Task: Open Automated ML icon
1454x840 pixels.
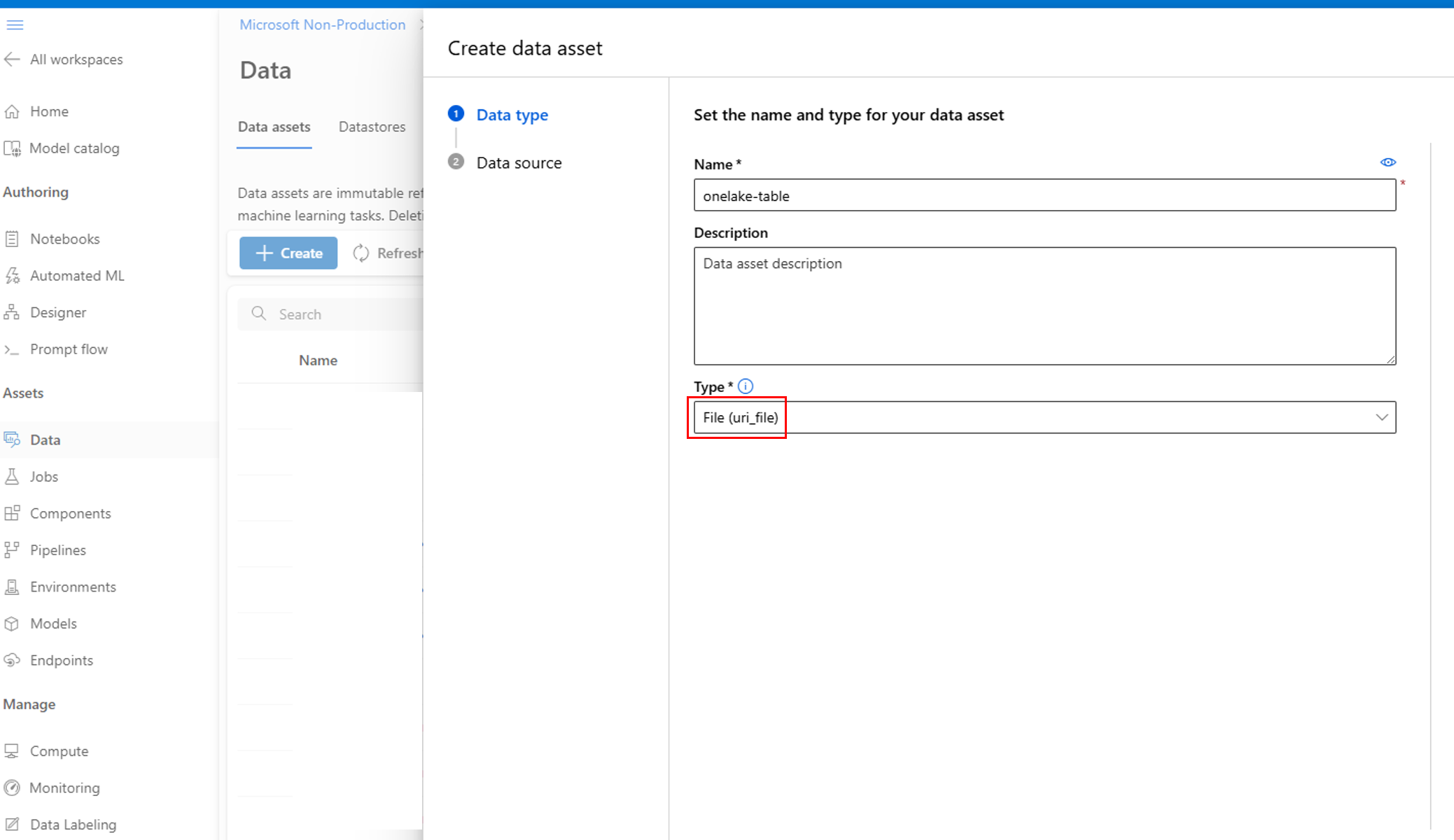Action: click(12, 276)
